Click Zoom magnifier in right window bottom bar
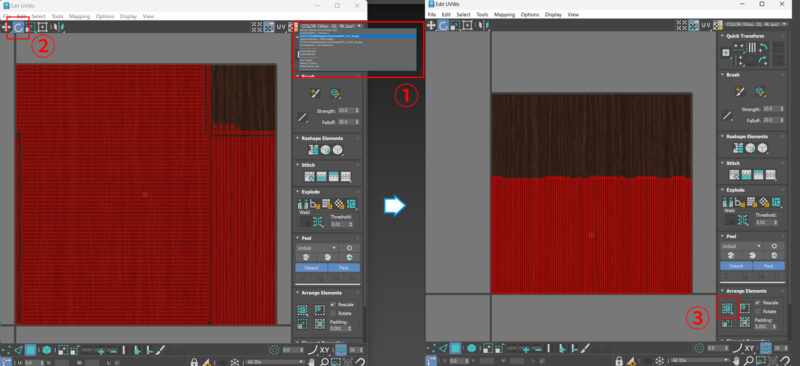Screen dimensions: 800x366 tap(749, 362)
